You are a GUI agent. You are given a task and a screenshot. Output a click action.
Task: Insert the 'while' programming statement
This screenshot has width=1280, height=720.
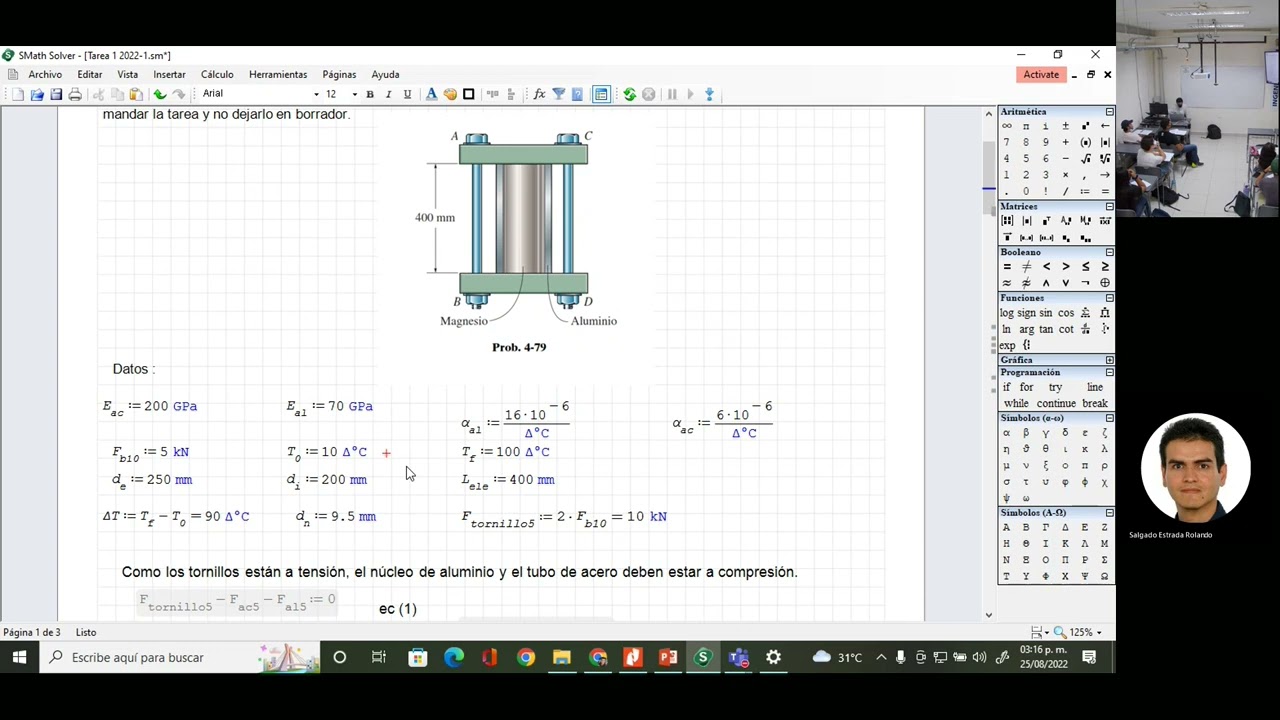[1016, 404]
